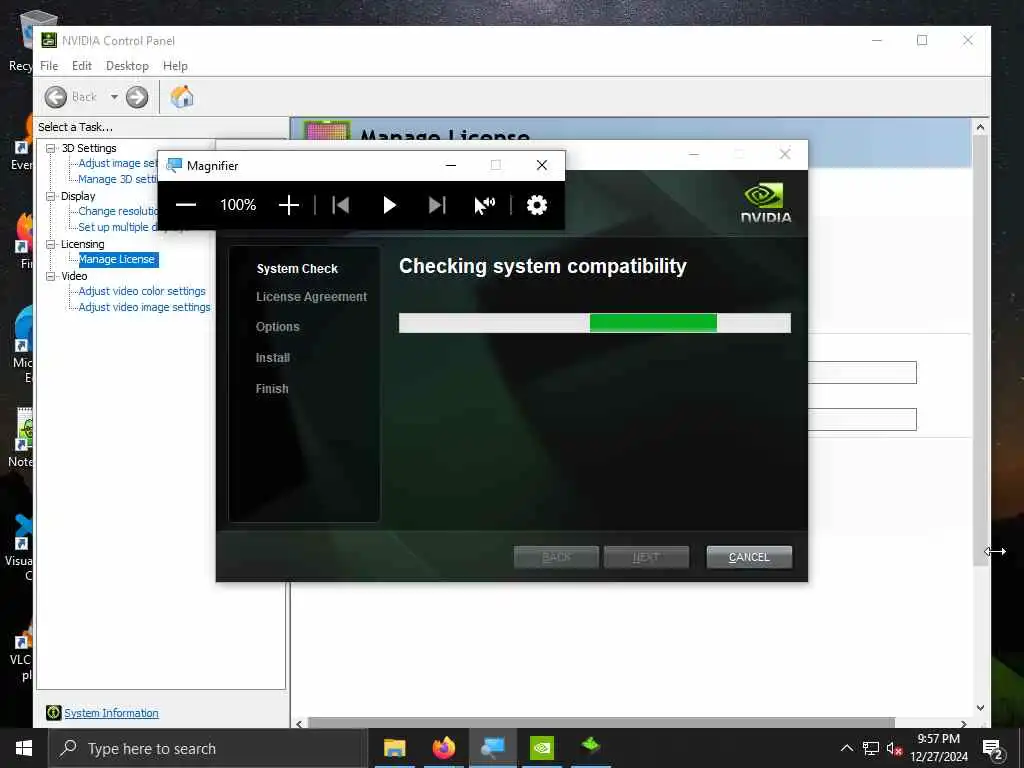Click NVIDIA Control Panel Back arrow
The width and height of the screenshot is (1024, 768).
point(56,97)
